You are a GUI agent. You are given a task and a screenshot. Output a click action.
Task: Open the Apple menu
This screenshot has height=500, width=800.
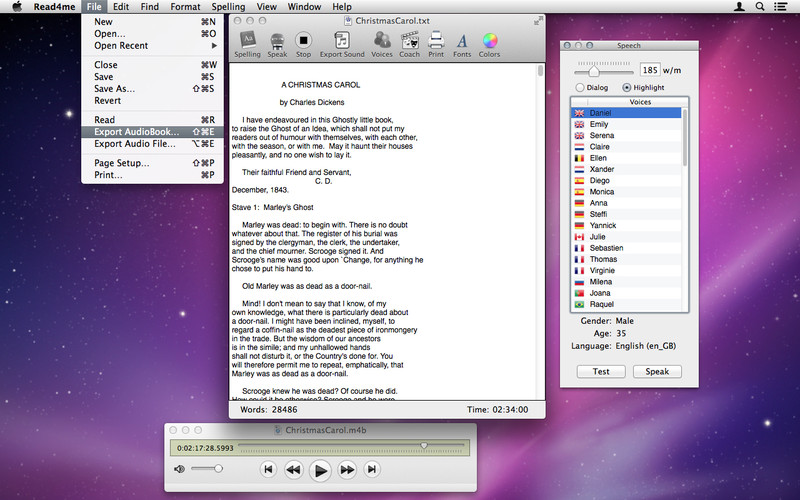[17, 7]
